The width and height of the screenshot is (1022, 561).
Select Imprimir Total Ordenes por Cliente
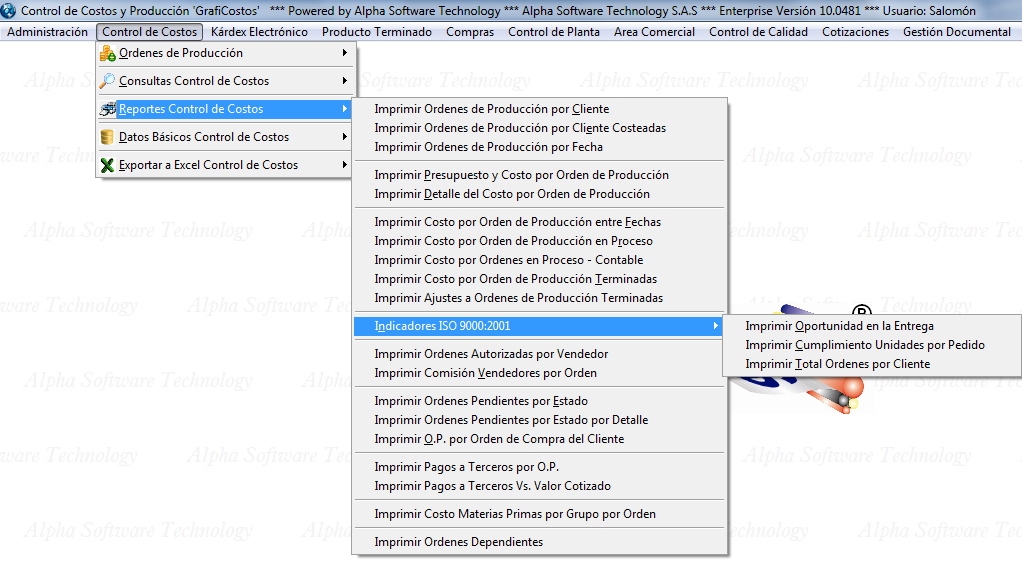(837, 364)
